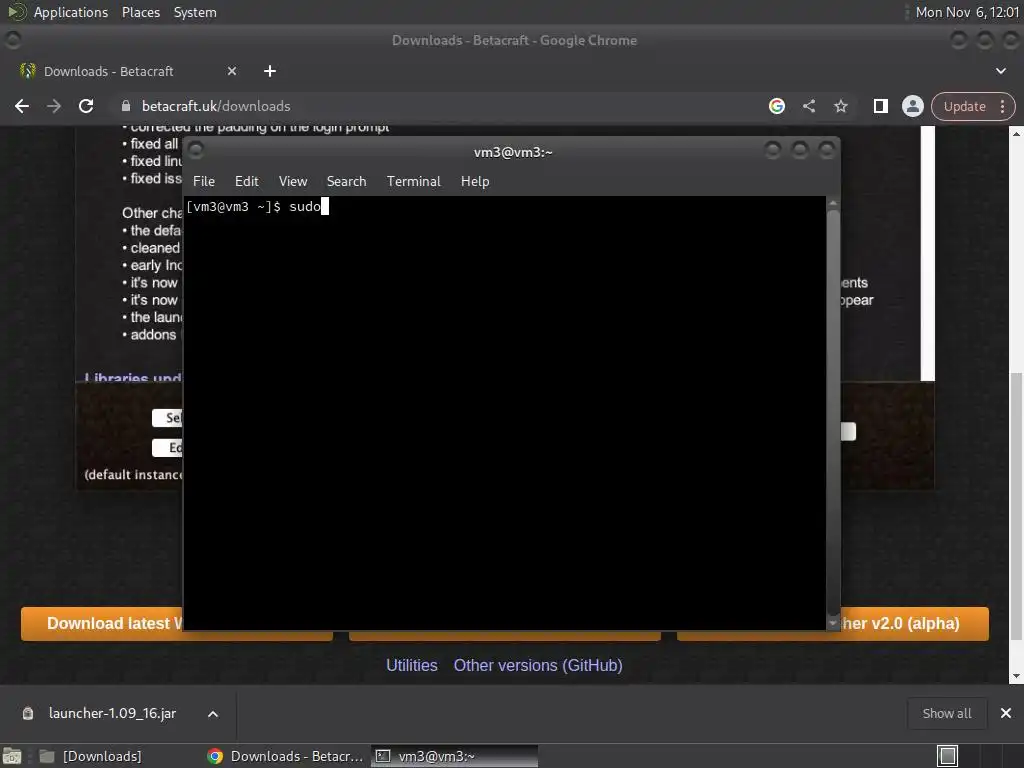Image resolution: width=1024 pixels, height=768 pixels.
Task: Click the workspace switcher icon
Action: point(947,756)
